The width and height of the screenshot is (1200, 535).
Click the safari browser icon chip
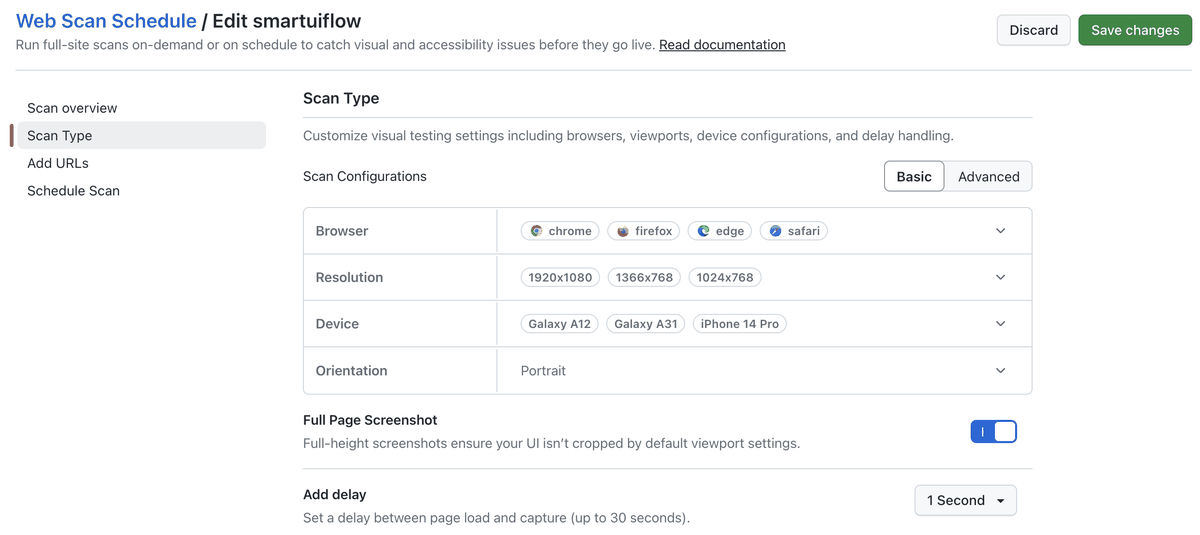[794, 231]
